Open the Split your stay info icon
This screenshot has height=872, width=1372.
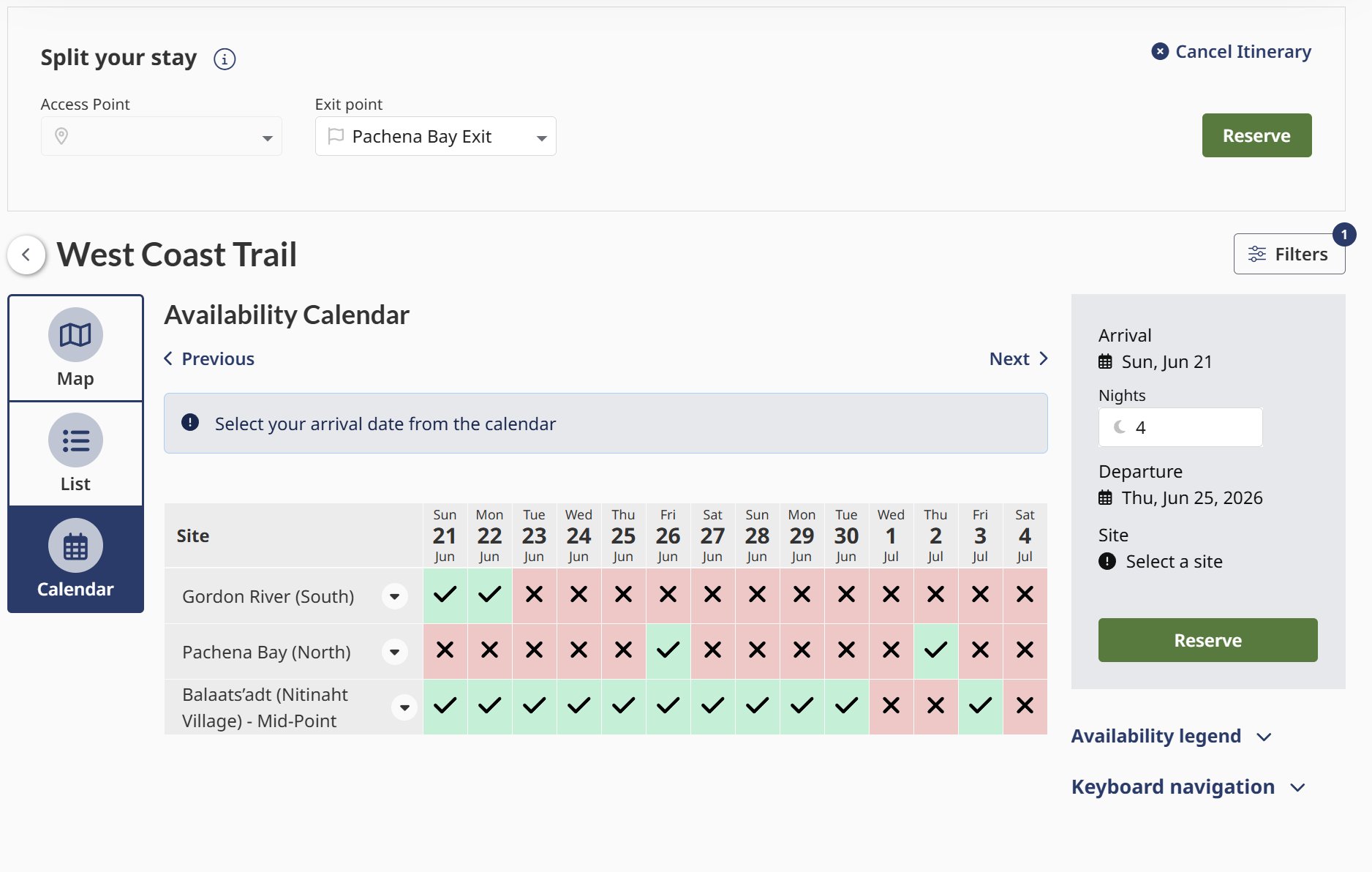pyautogui.click(x=225, y=59)
